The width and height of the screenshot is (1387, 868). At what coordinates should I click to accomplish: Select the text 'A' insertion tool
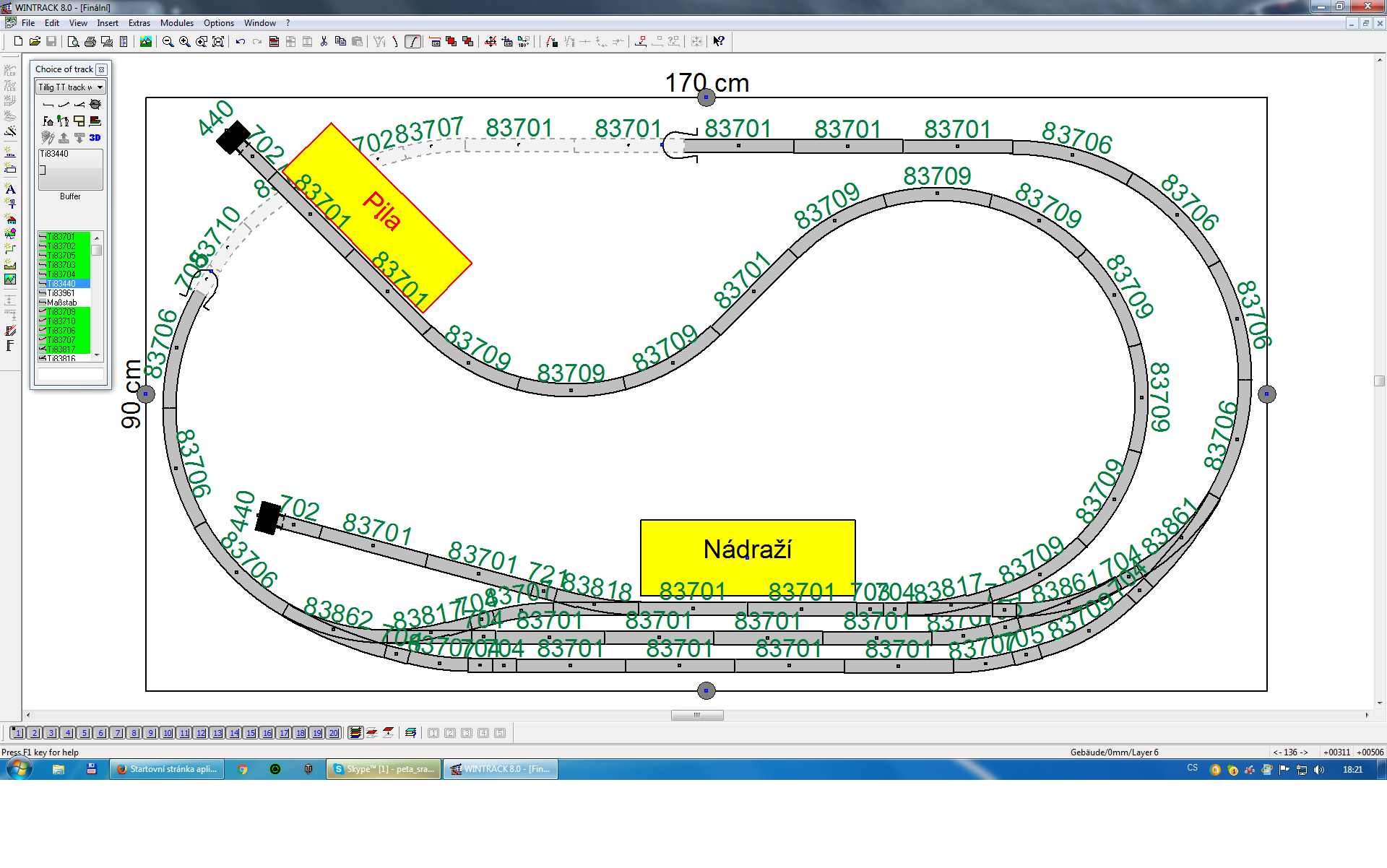tap(10, 189)
